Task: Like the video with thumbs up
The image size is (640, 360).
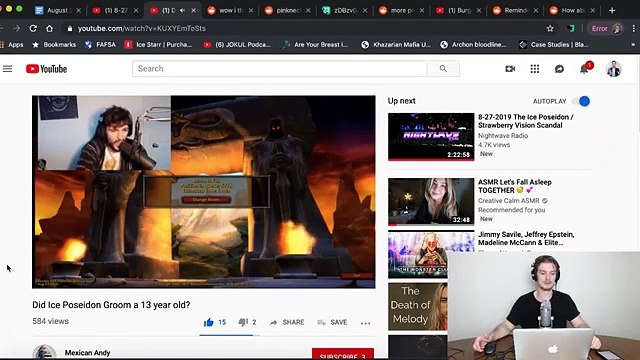Action: point(209,322)
